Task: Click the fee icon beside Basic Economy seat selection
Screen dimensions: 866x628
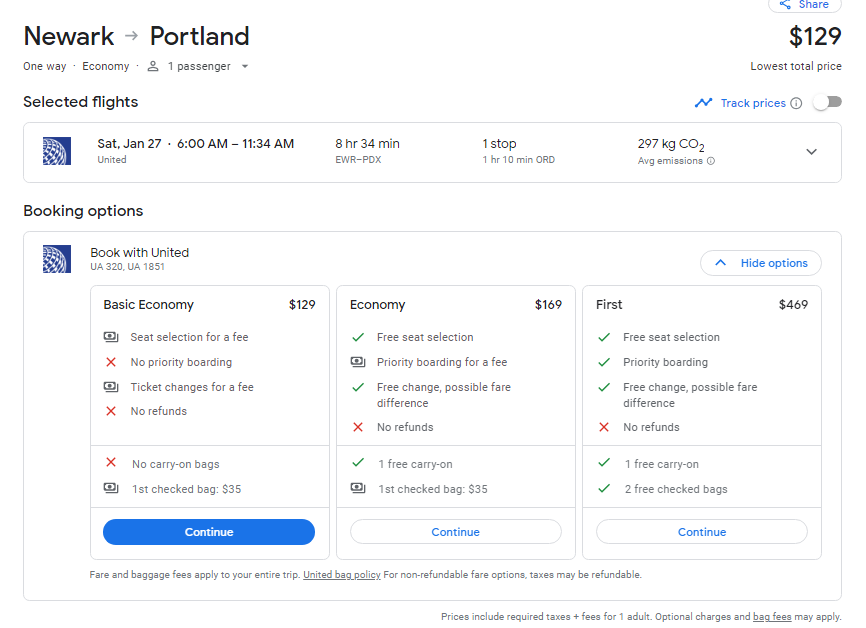Action: (x=111, y=337)
